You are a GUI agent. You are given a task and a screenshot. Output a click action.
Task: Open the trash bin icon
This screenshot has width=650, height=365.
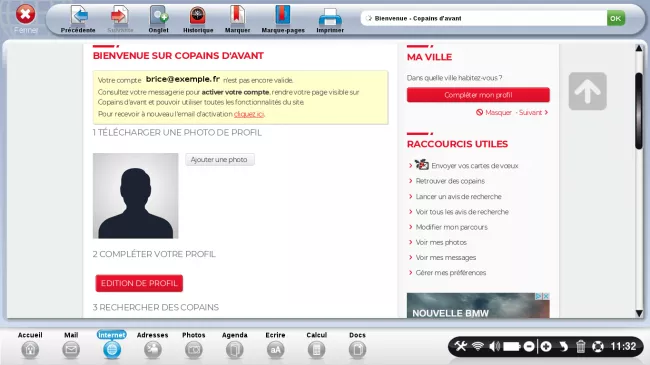click(581, 346)
